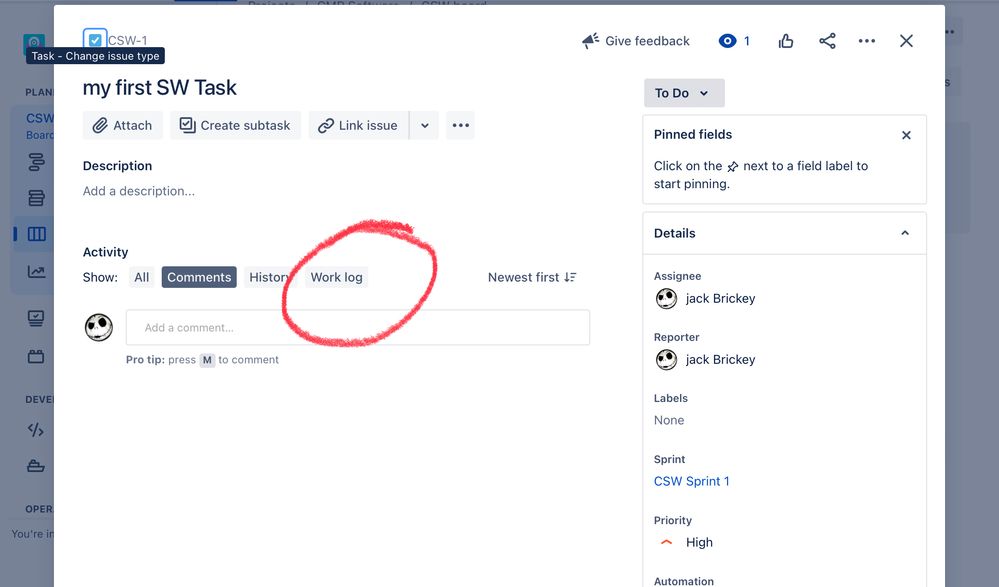Open the roadmap icon in sidebar

coord(36,162)
